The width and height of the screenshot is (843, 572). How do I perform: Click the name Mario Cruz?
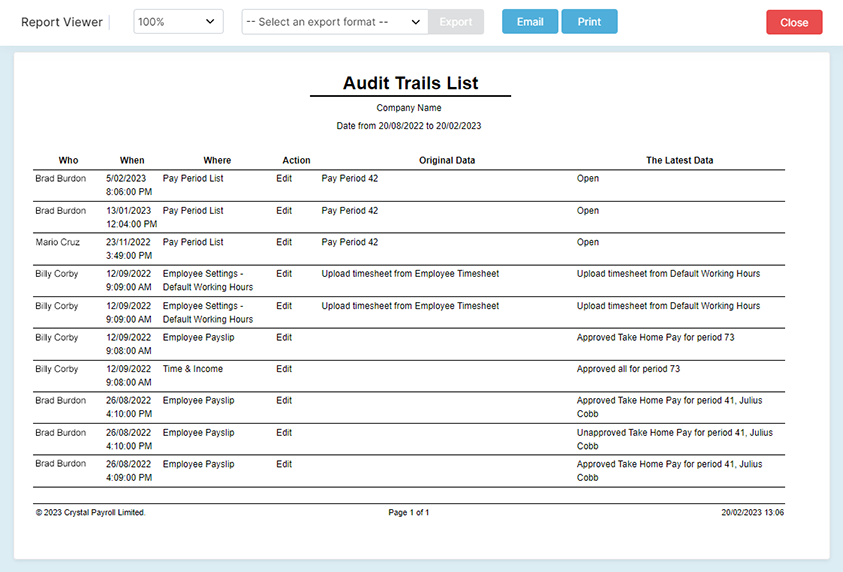58,242
